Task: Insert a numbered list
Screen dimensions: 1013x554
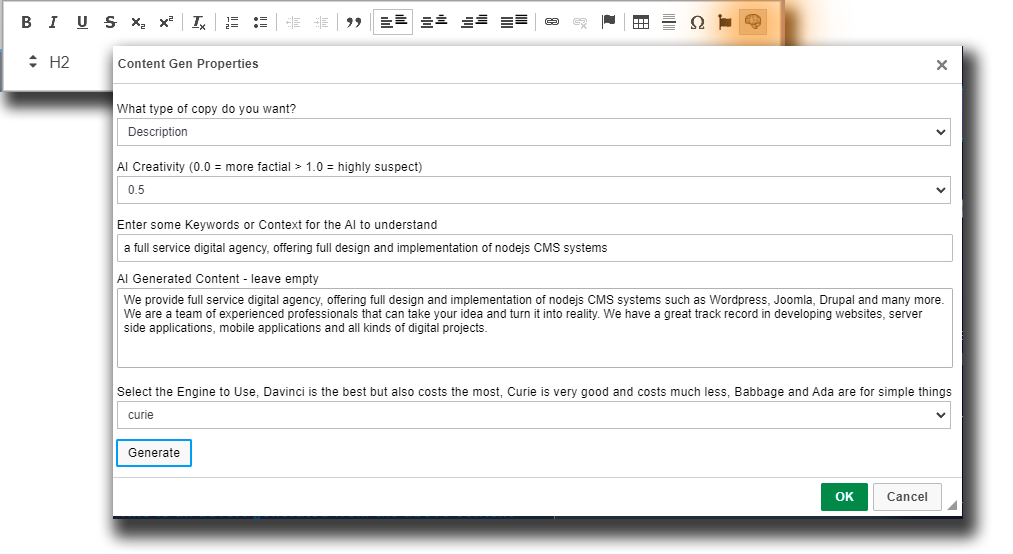Action: point(232,22)
